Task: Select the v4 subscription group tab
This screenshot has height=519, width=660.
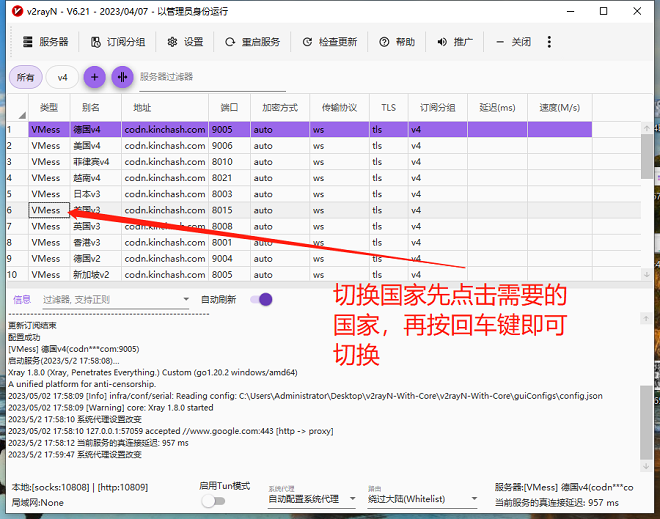Action: pos(62,77)
